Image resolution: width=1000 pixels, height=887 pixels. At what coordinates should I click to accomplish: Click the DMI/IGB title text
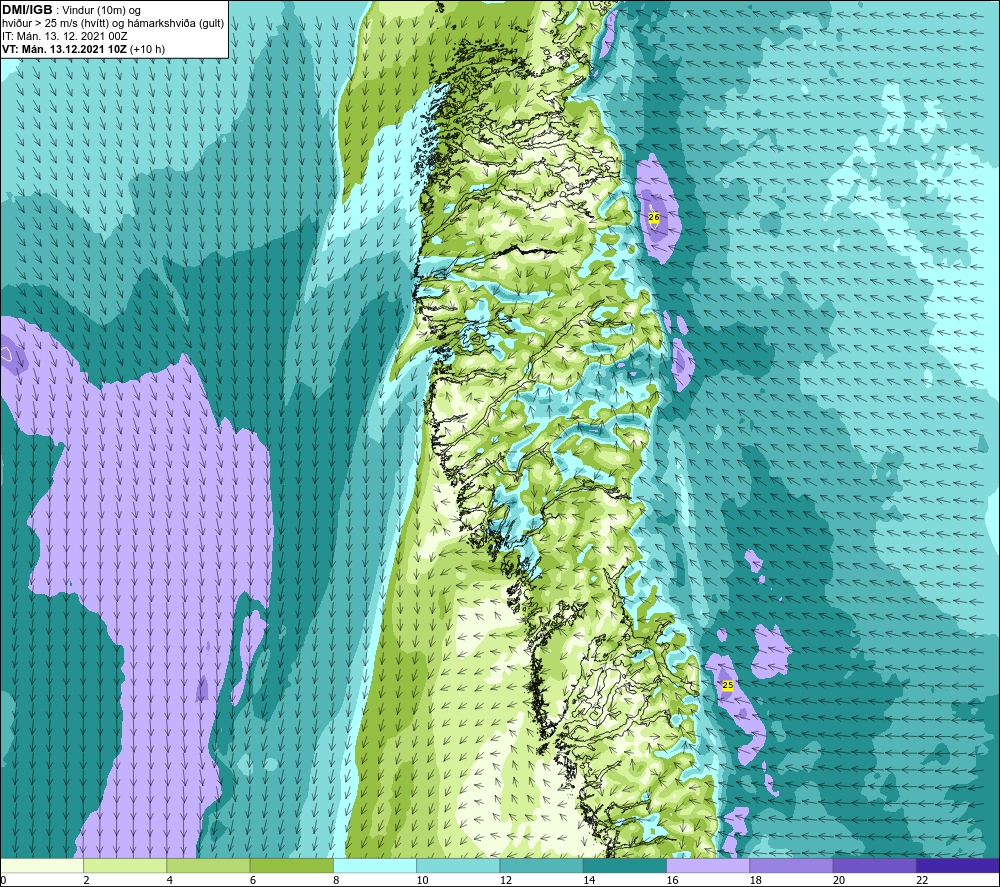pos(27,10)
